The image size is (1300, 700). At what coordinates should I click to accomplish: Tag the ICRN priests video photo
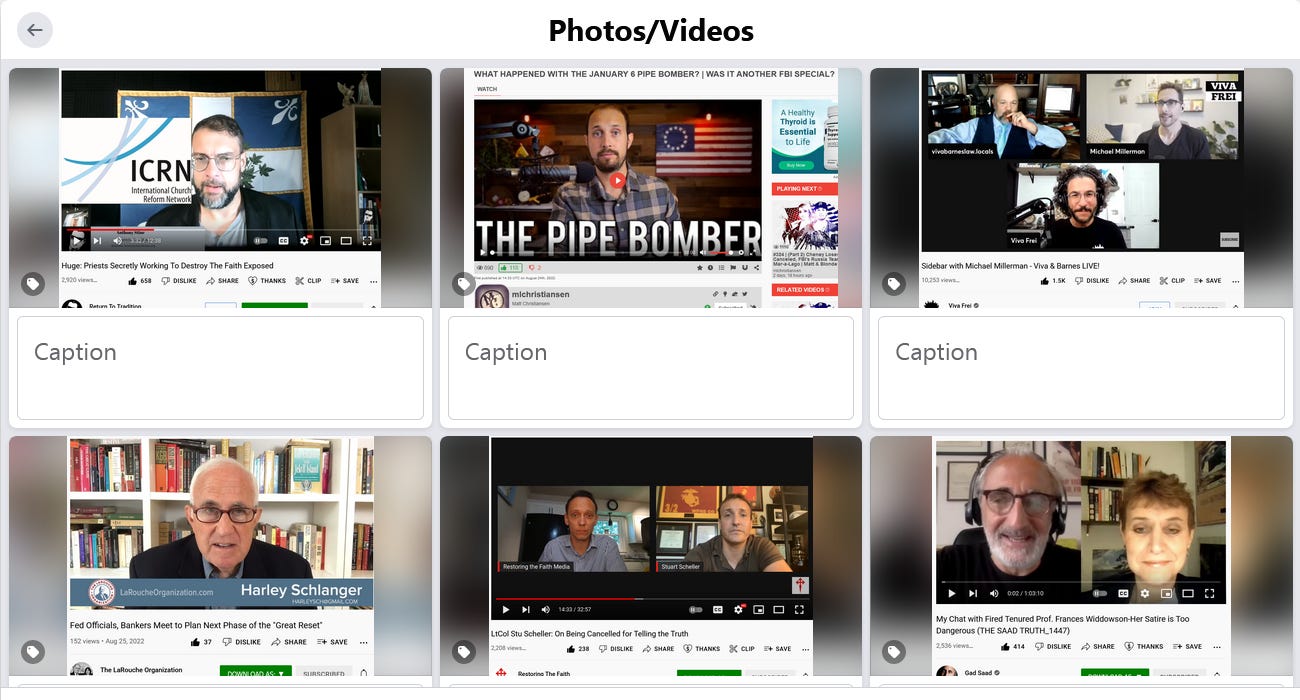(33, 284)
